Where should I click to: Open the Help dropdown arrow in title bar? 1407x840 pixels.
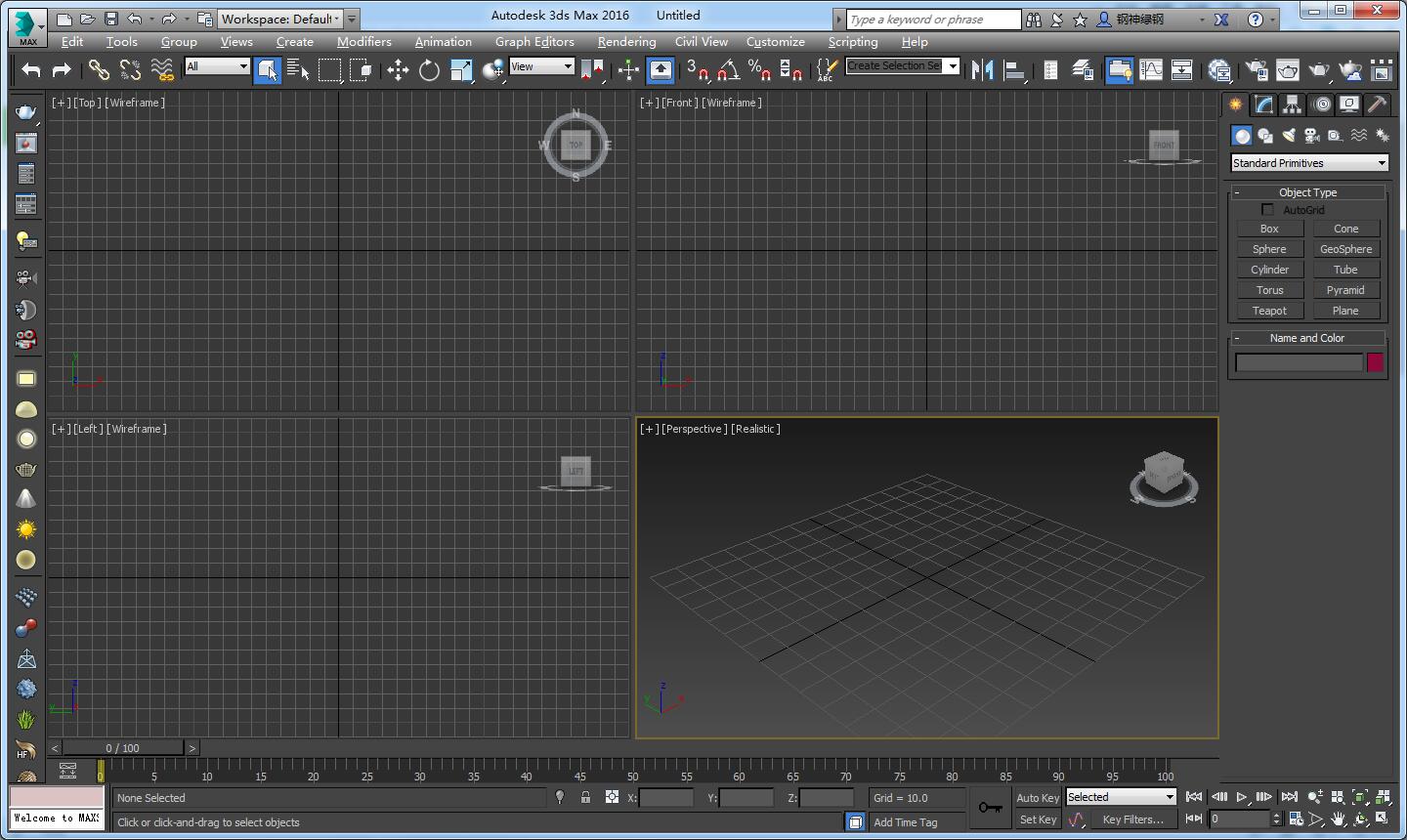[1272, 20]
